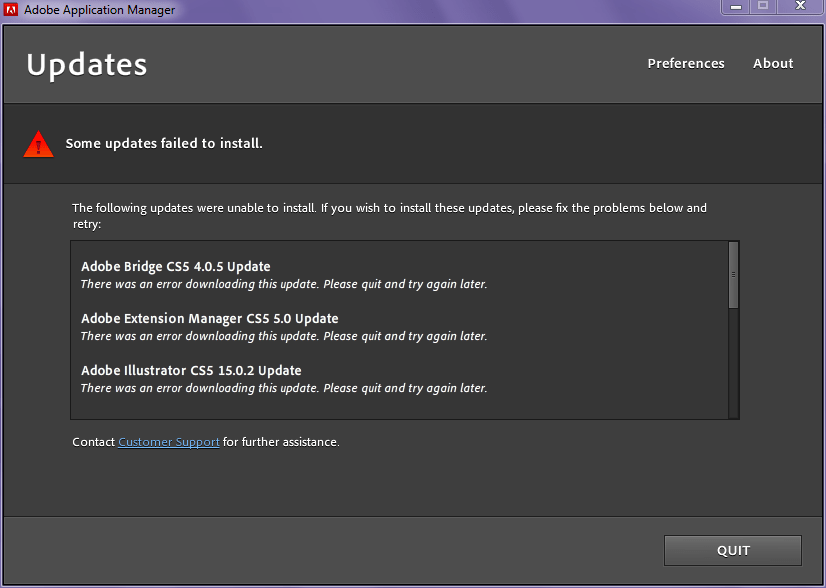Click the retry instructions text paragraph

pyautogui.click(x=388, y=215)
